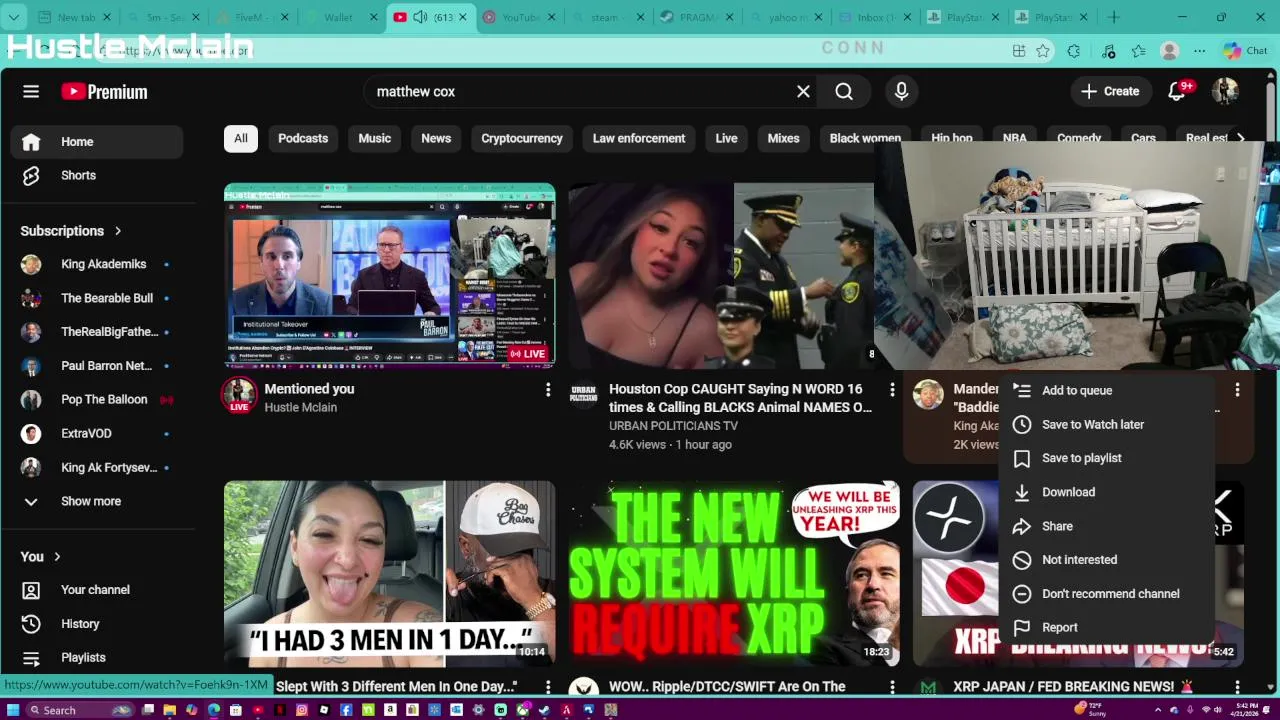
Task: Open More options for Mentioned you video
Action: click(x=547, y=390)
